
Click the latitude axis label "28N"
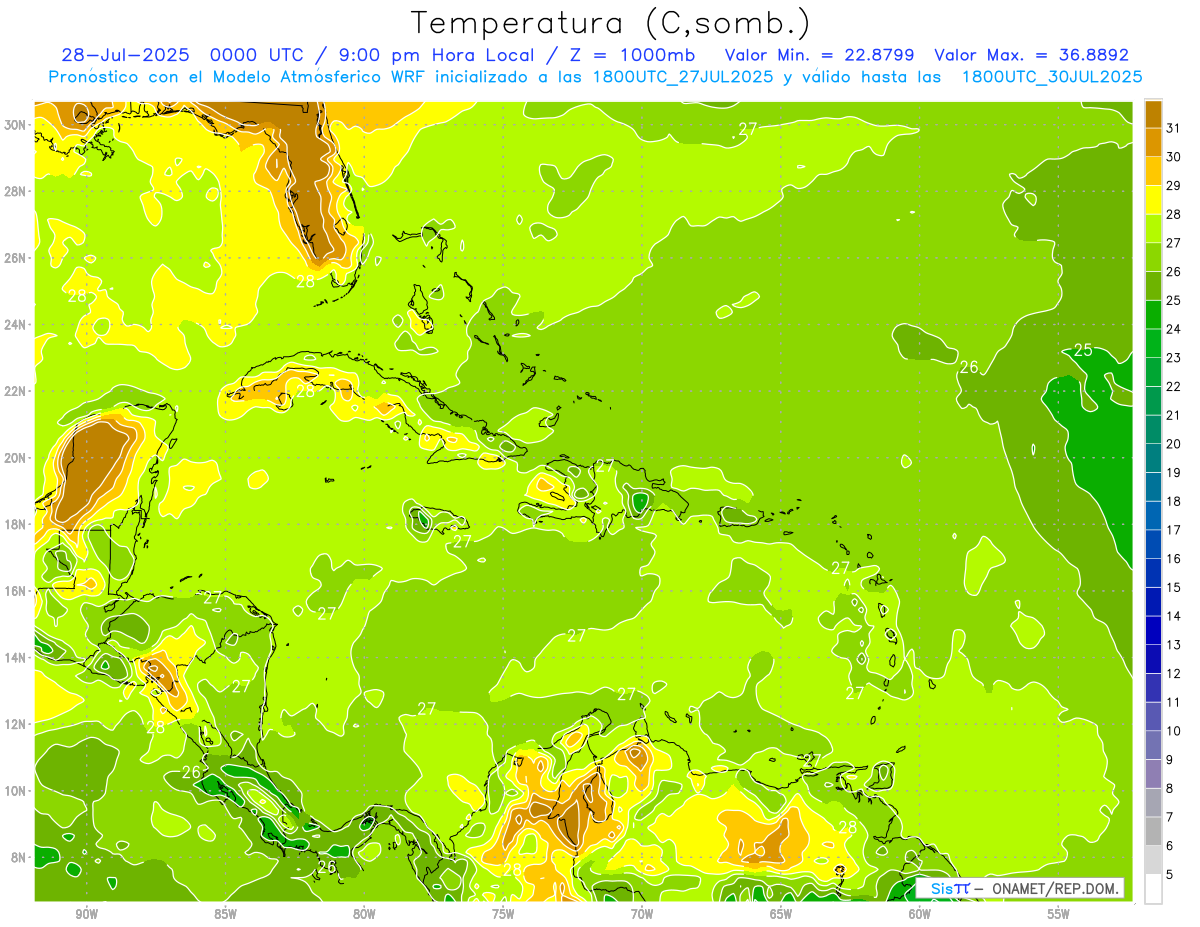[x=16, y=191]
